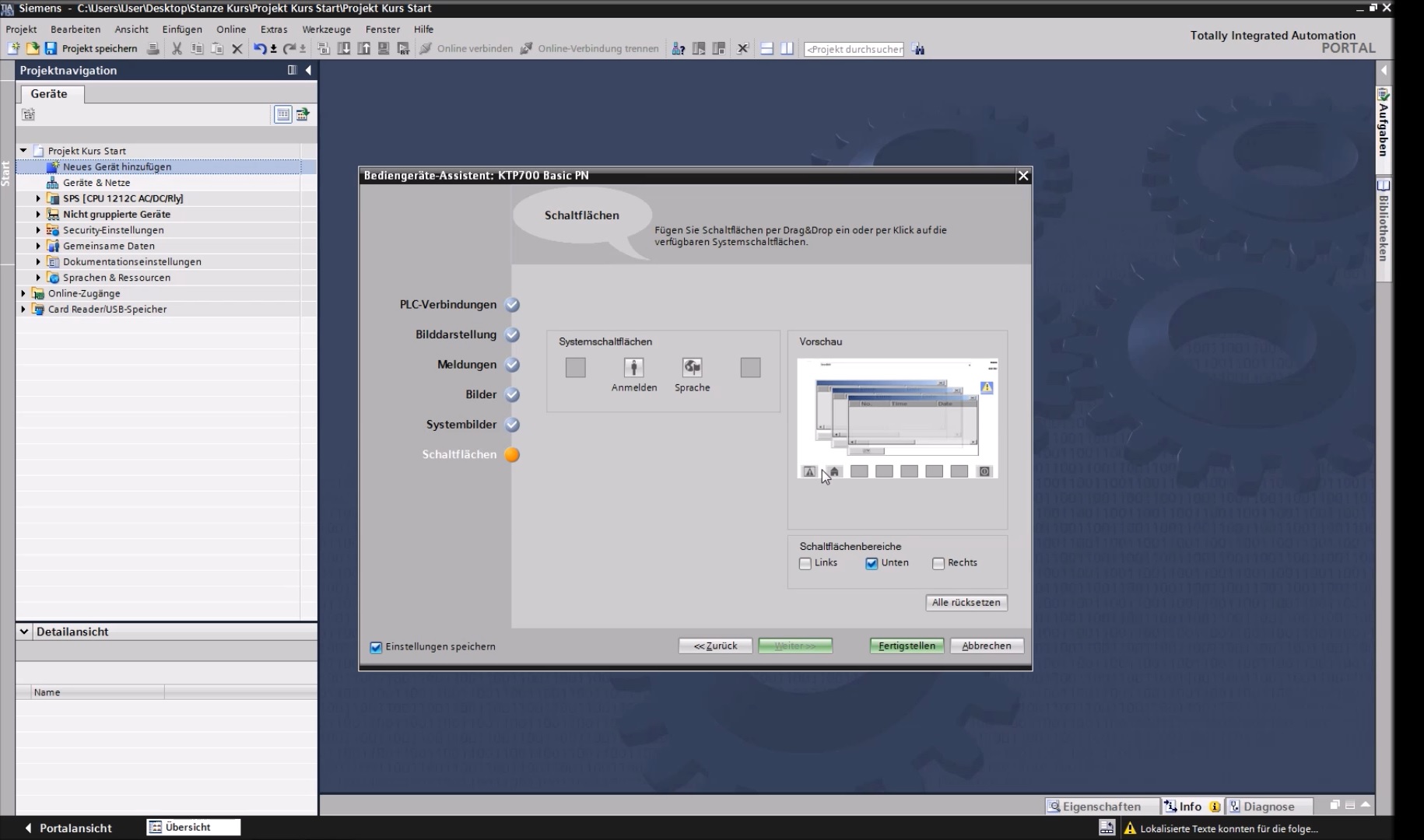Open the Ansicht menu
This screenshot has height=840, width=1424.
[132, 29]
